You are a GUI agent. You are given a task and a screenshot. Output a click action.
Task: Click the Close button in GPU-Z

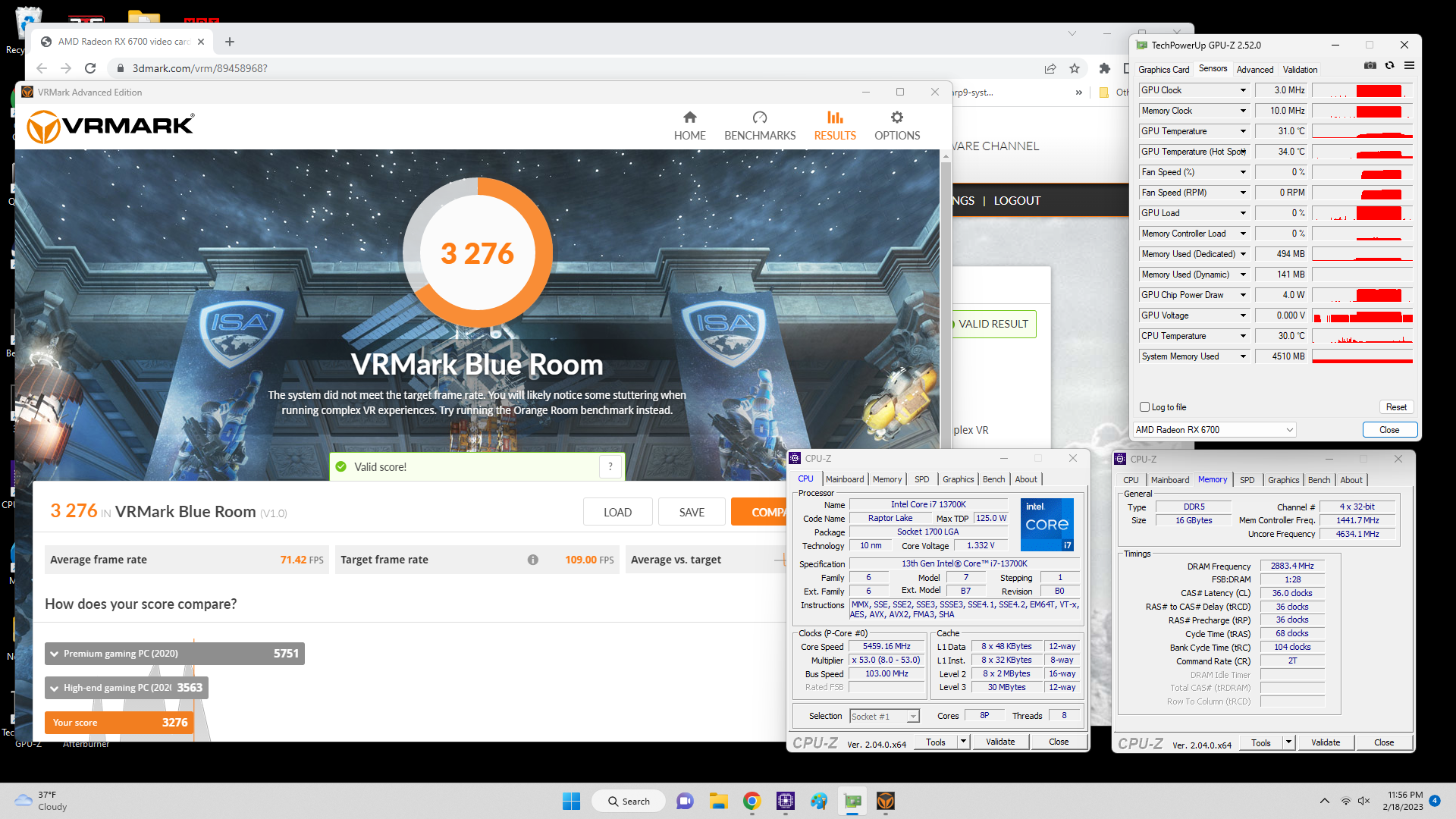(x=1389, y=430)
